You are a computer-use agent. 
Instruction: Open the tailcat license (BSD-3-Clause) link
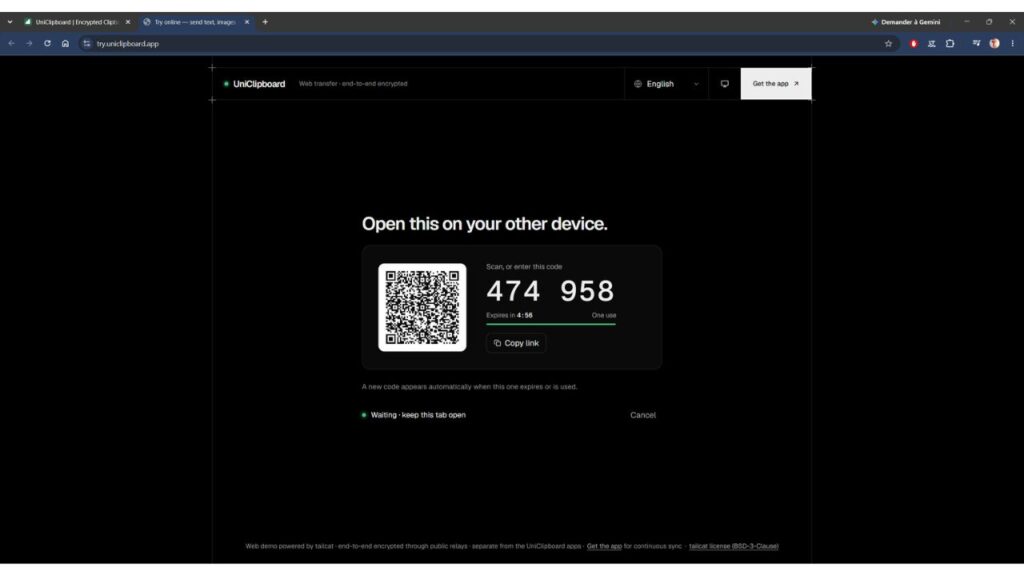pyautogui.click(x=733, y=546)
